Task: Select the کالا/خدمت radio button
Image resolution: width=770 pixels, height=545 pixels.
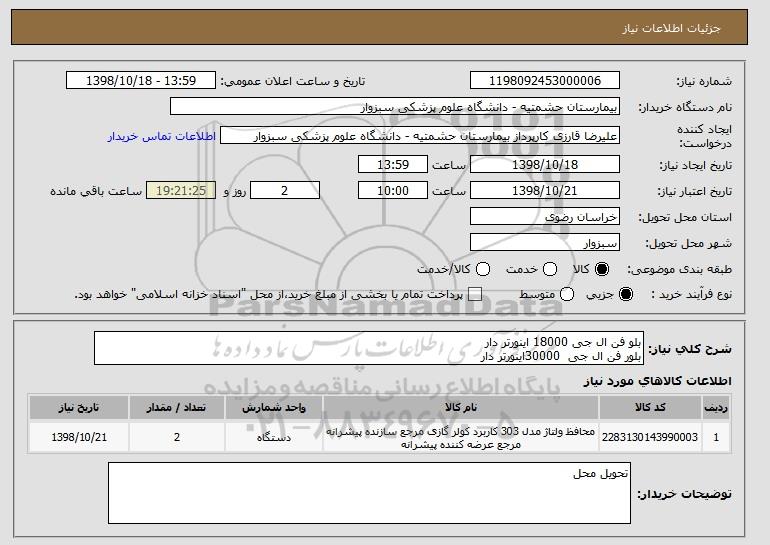Action: (x=483, y=269)
